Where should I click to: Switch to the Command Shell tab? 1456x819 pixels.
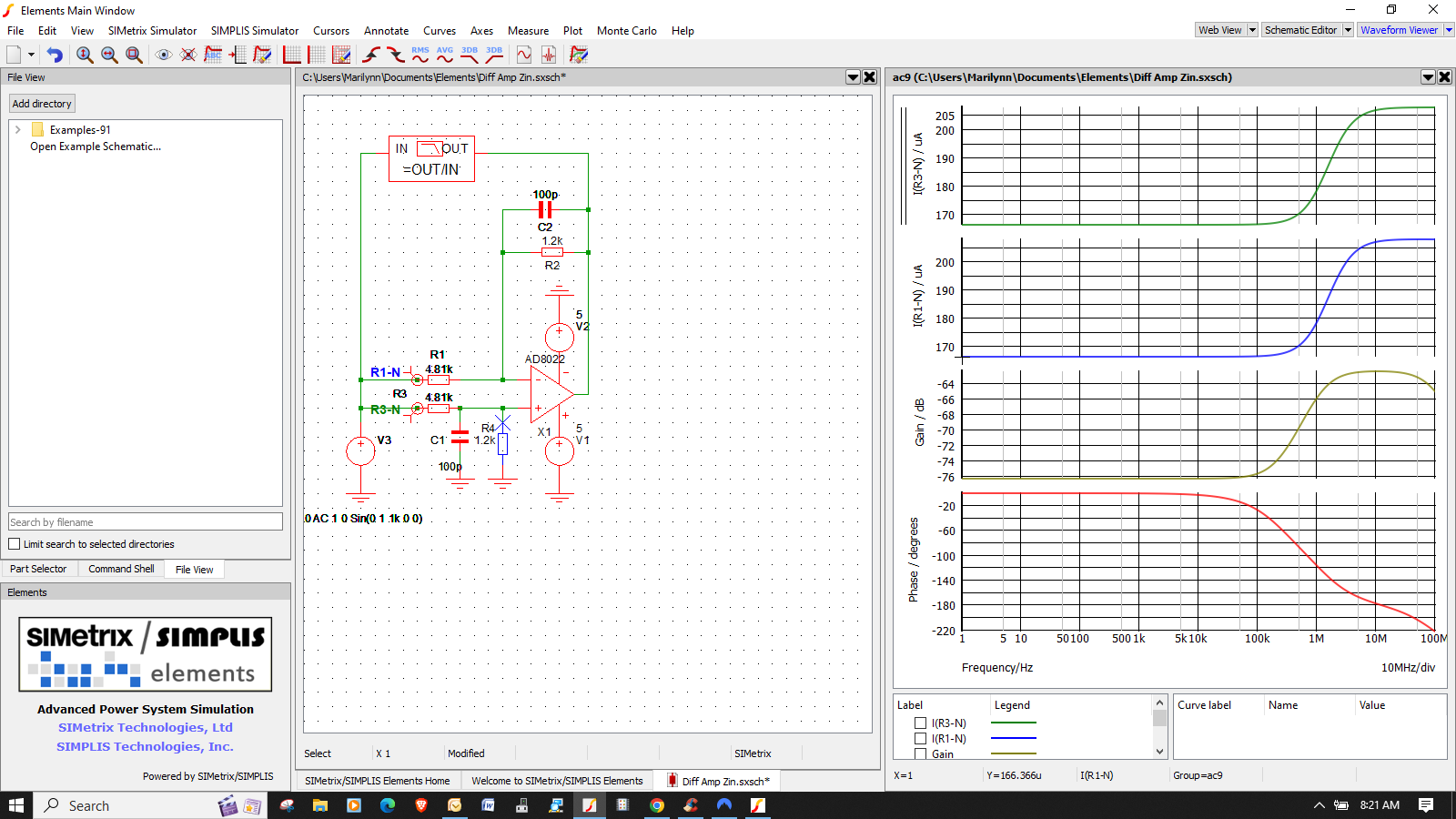pos(121,569)
